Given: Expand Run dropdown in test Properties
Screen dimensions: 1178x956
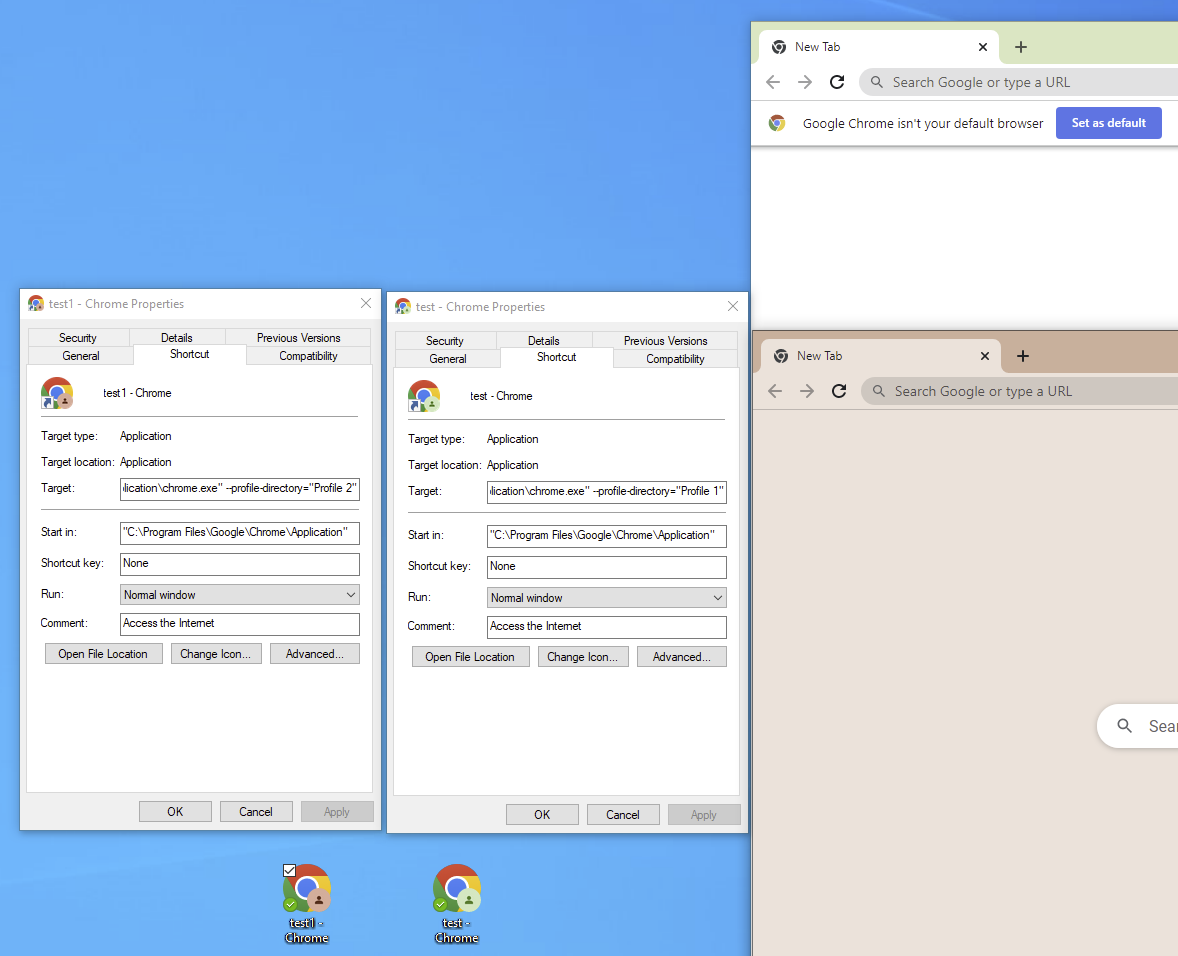Looking at the screenshot, I should click(606, 598).
